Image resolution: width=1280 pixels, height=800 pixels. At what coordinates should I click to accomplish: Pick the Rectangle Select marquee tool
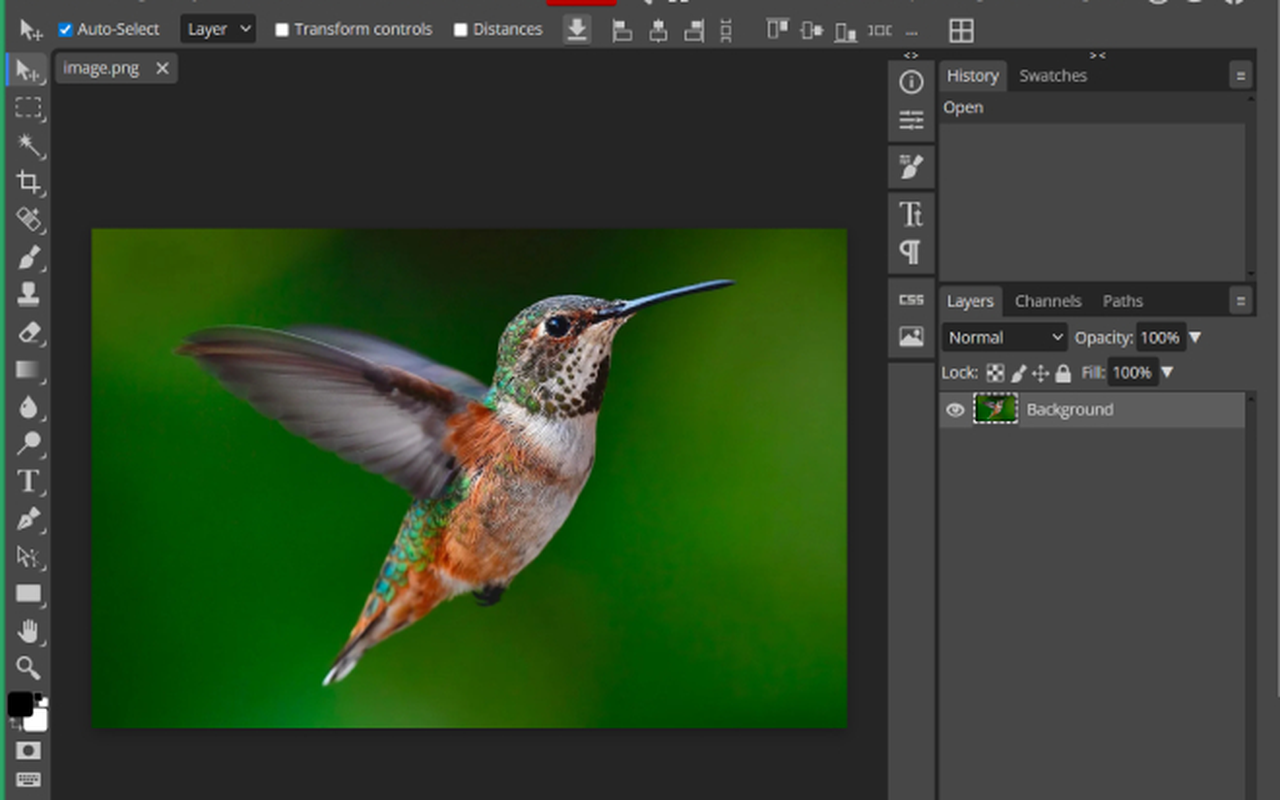[x=28, y=108]
